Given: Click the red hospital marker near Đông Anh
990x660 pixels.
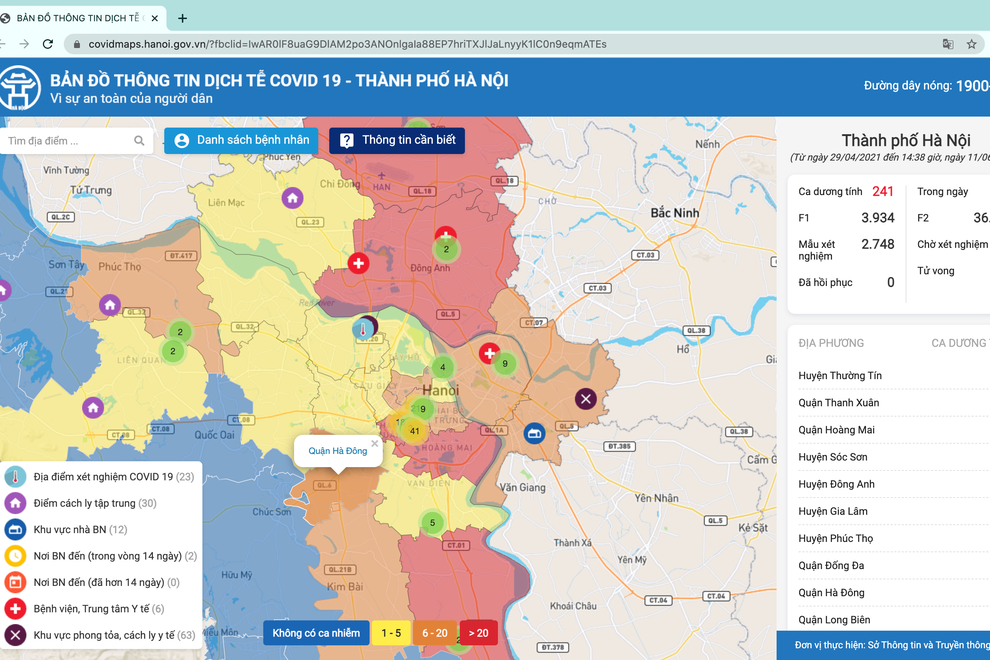Looking at the screenshot, I should point(358,263).
